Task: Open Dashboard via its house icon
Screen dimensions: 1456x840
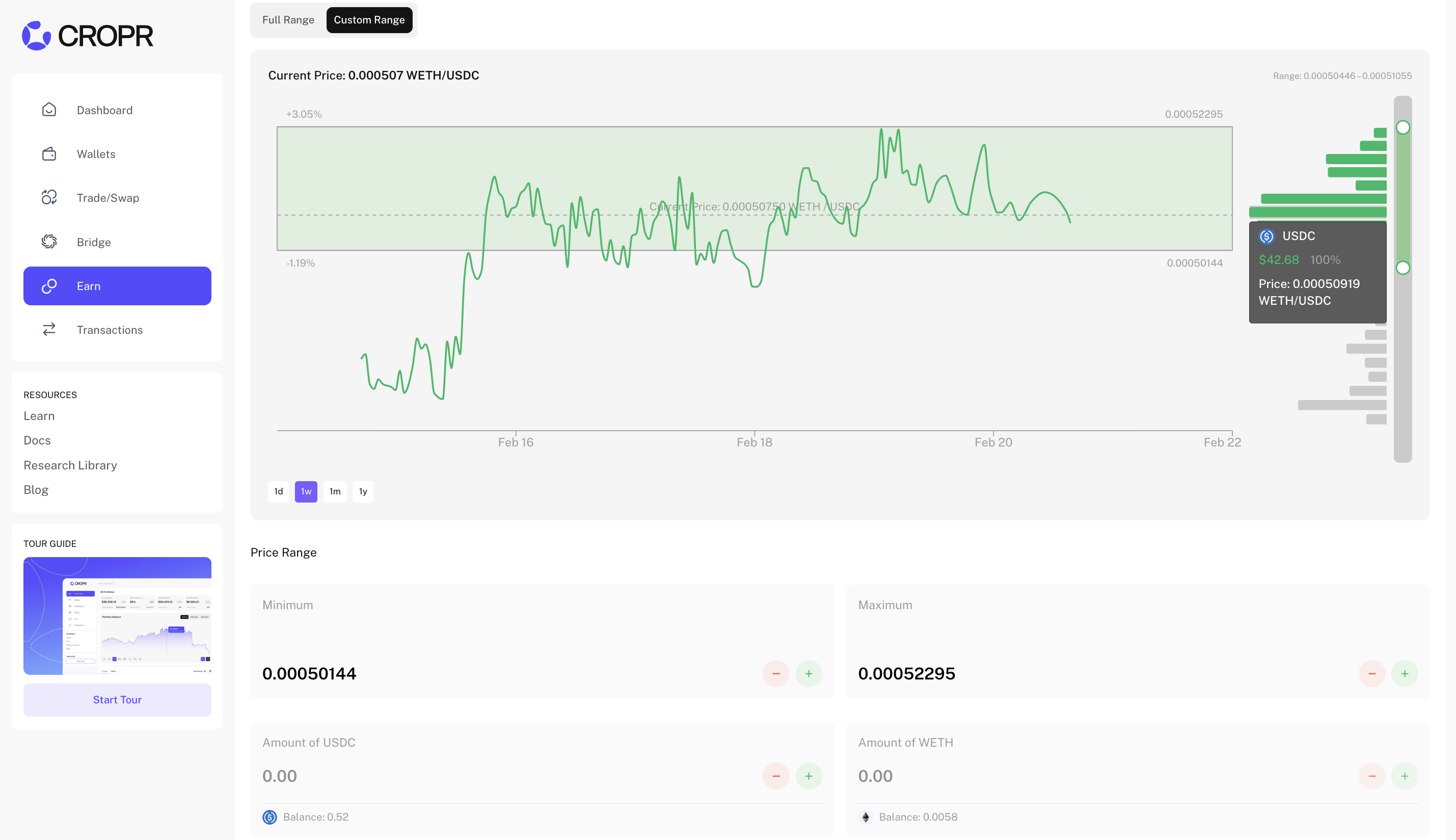Action: (x=49, y=110)
